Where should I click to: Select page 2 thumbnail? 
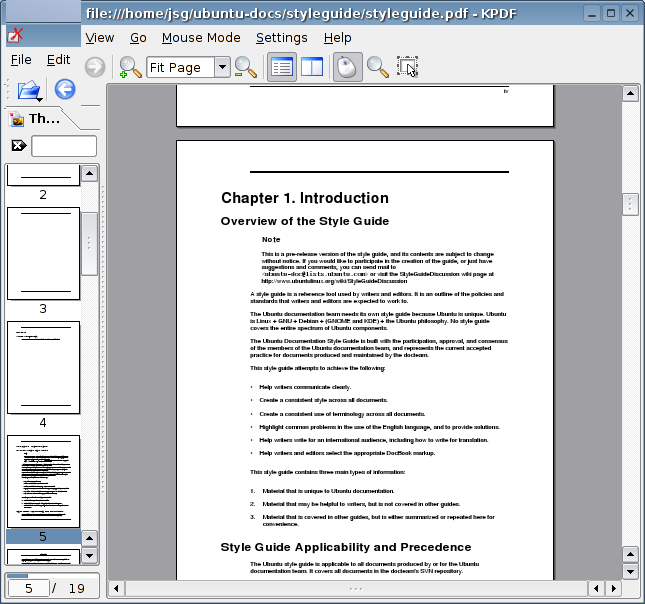(43, 175)
